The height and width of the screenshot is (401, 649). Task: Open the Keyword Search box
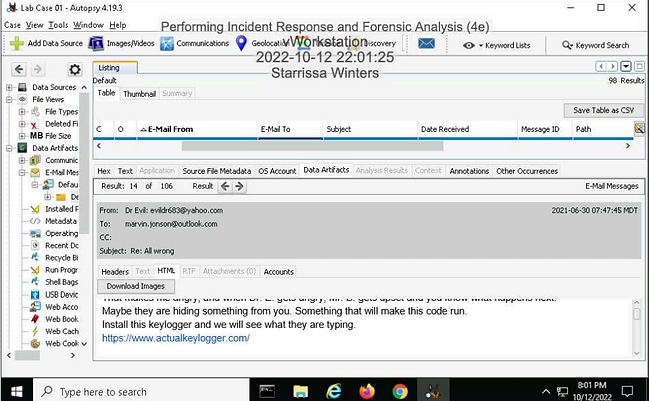[596, 45]
